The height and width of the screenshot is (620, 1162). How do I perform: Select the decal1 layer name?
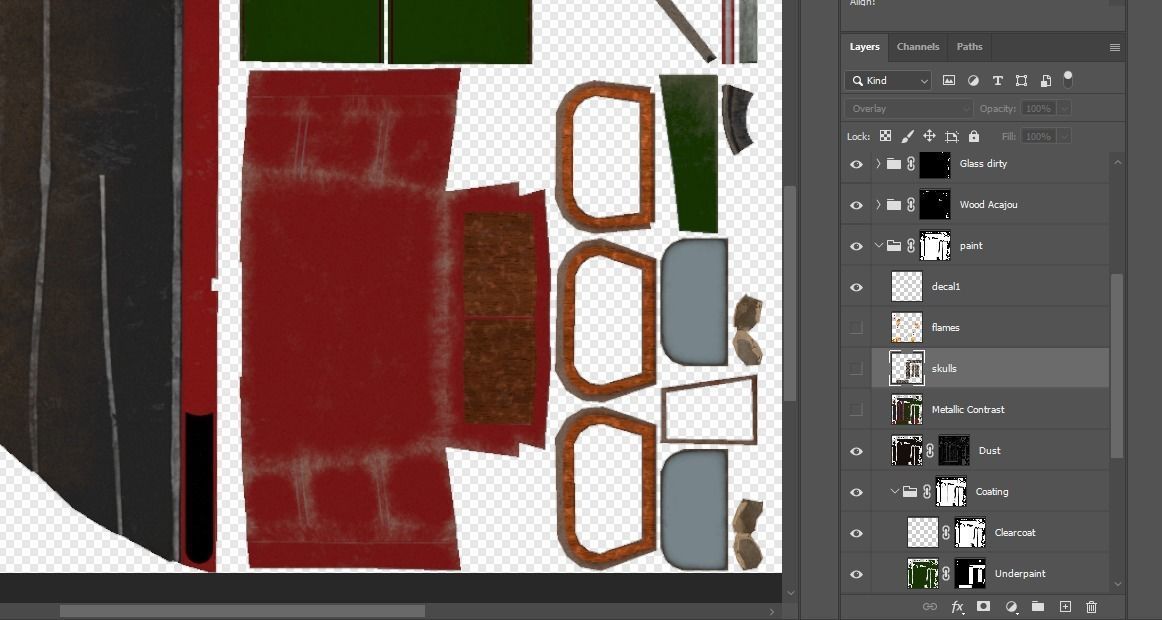(x=946, y=287)
